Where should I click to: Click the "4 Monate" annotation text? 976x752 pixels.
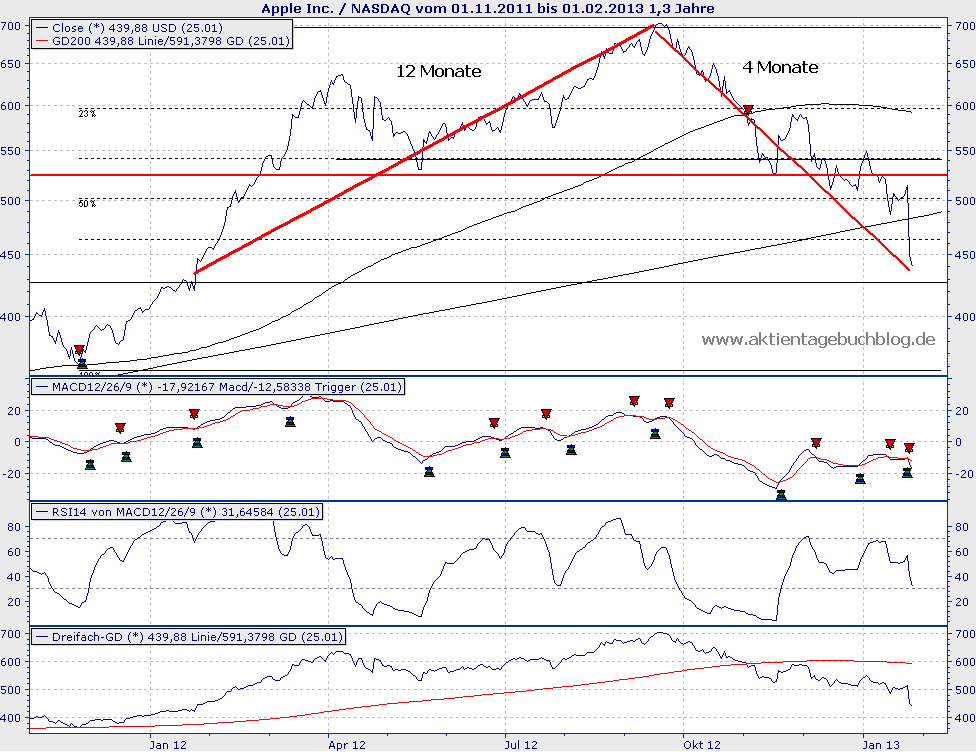(x=780, y=68)
